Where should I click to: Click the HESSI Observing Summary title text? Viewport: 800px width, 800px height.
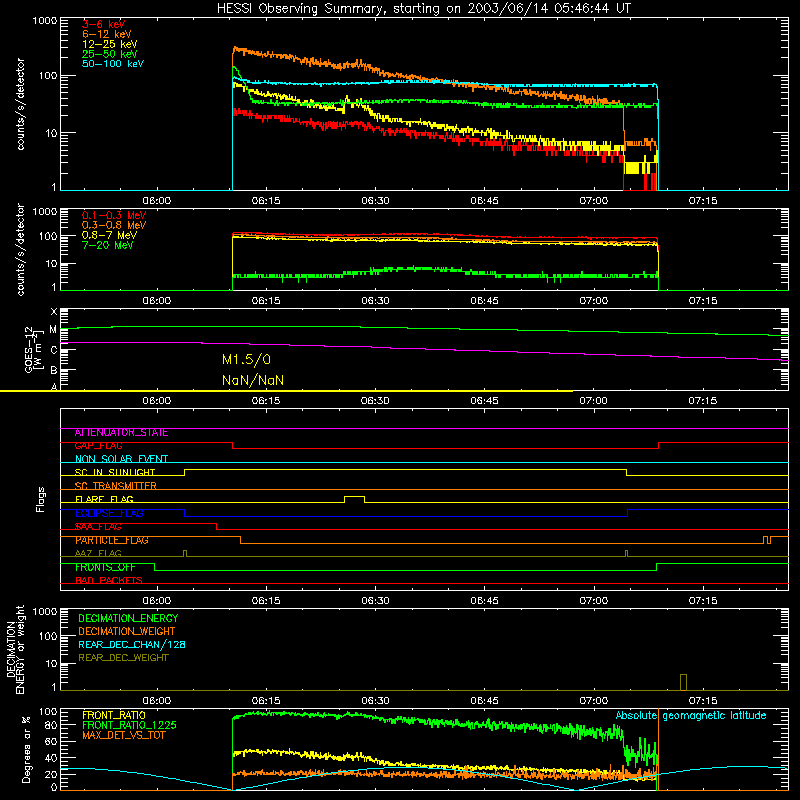click(423, 8)
